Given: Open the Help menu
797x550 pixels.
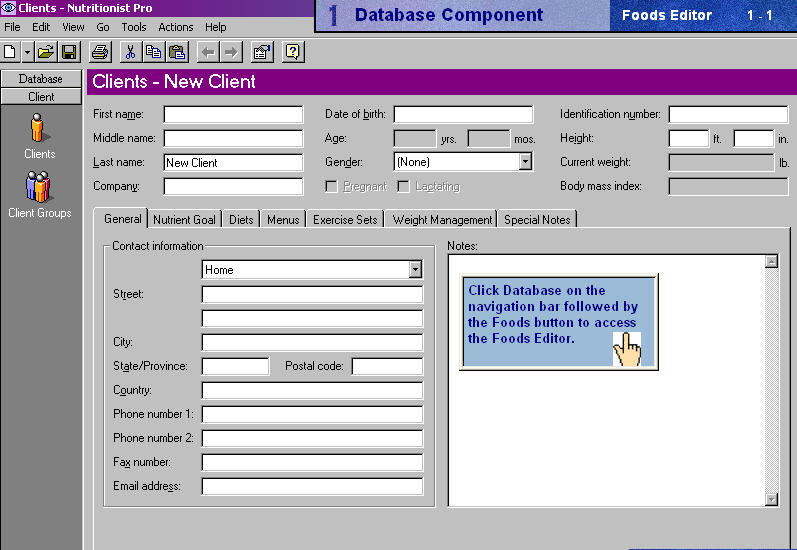Looking at the screenshot, I should [x=216, y=27].
